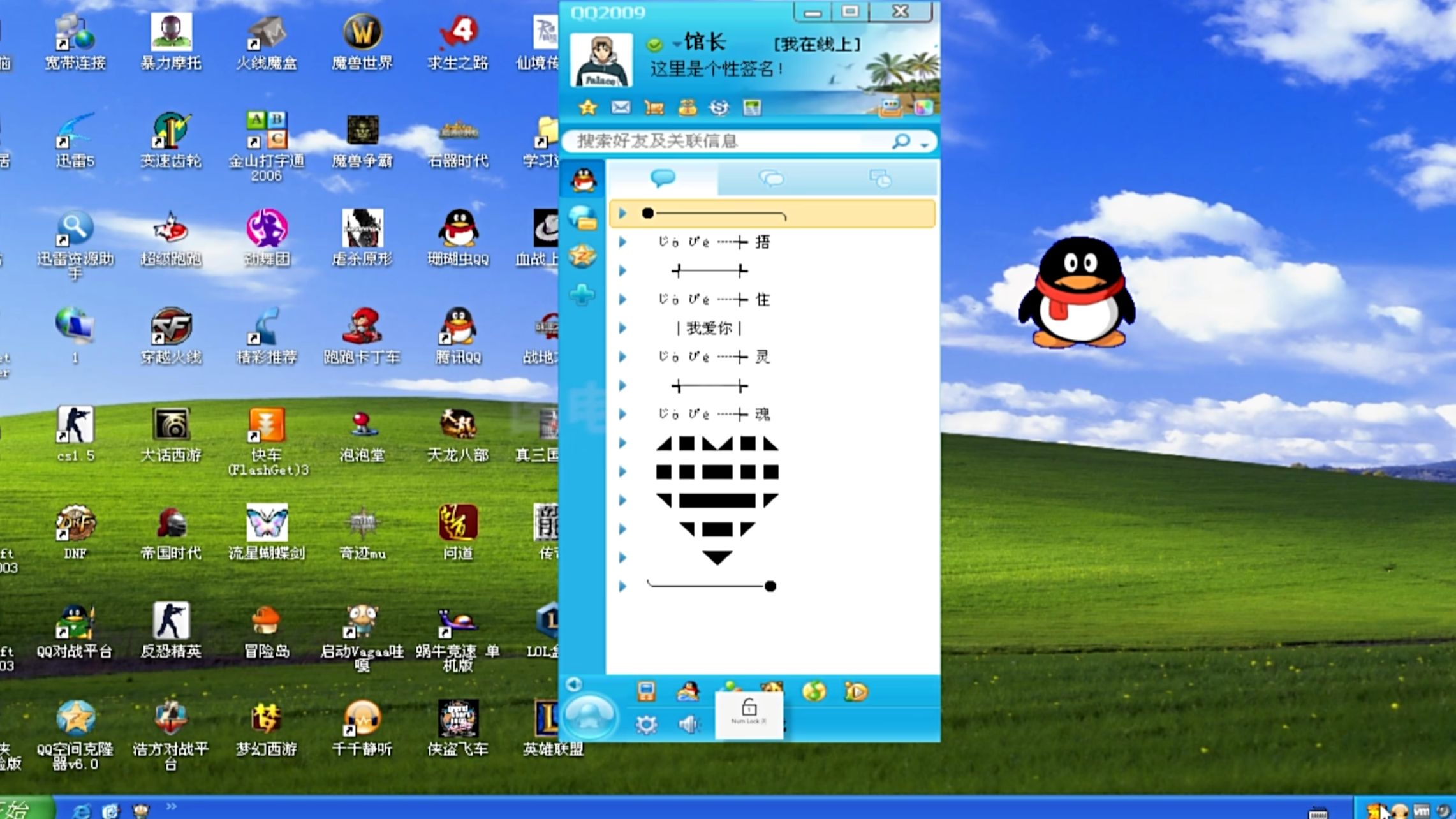This screenshot has height=819, width=1456.
Task: Open the 变速齿轮 desktop icon
Action: [171, 140]
